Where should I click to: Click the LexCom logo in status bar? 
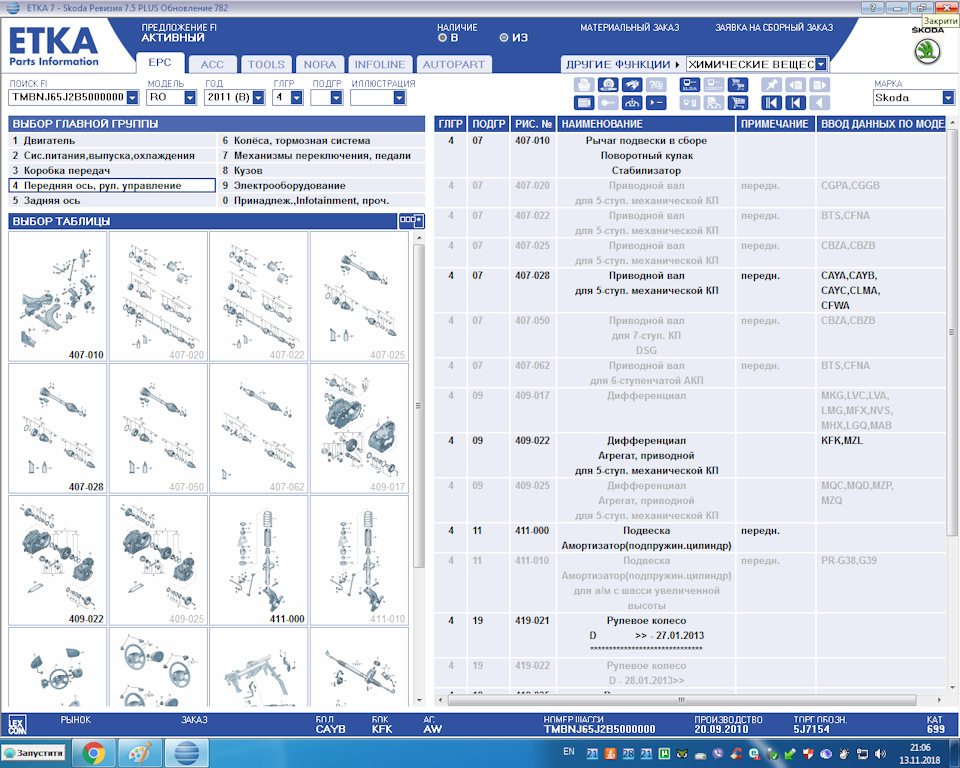tap(17, 726)
